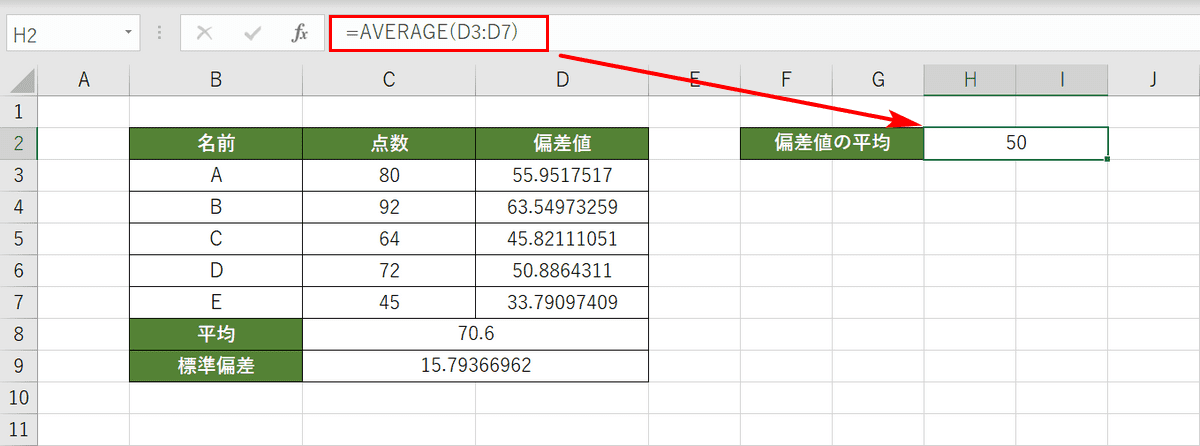Select row 7 header

tap(19, 302)
